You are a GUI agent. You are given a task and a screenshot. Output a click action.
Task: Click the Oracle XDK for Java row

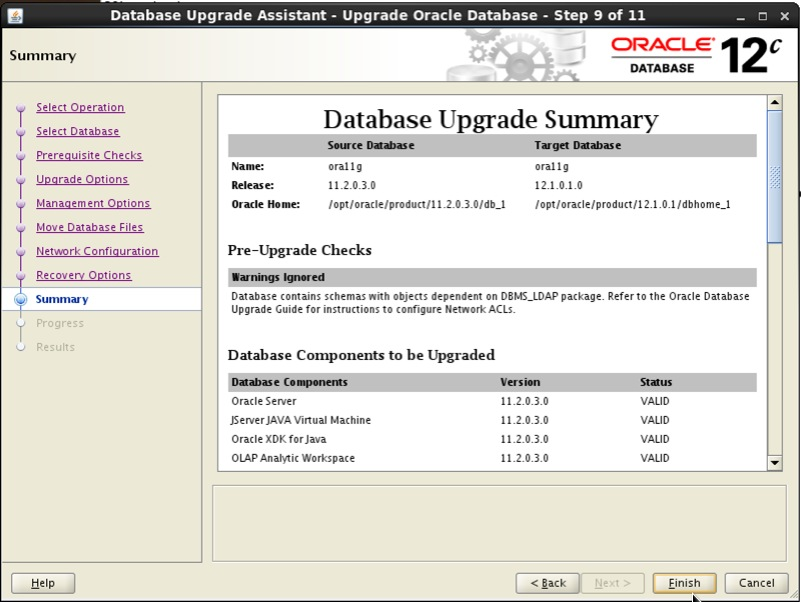point(492,439)
